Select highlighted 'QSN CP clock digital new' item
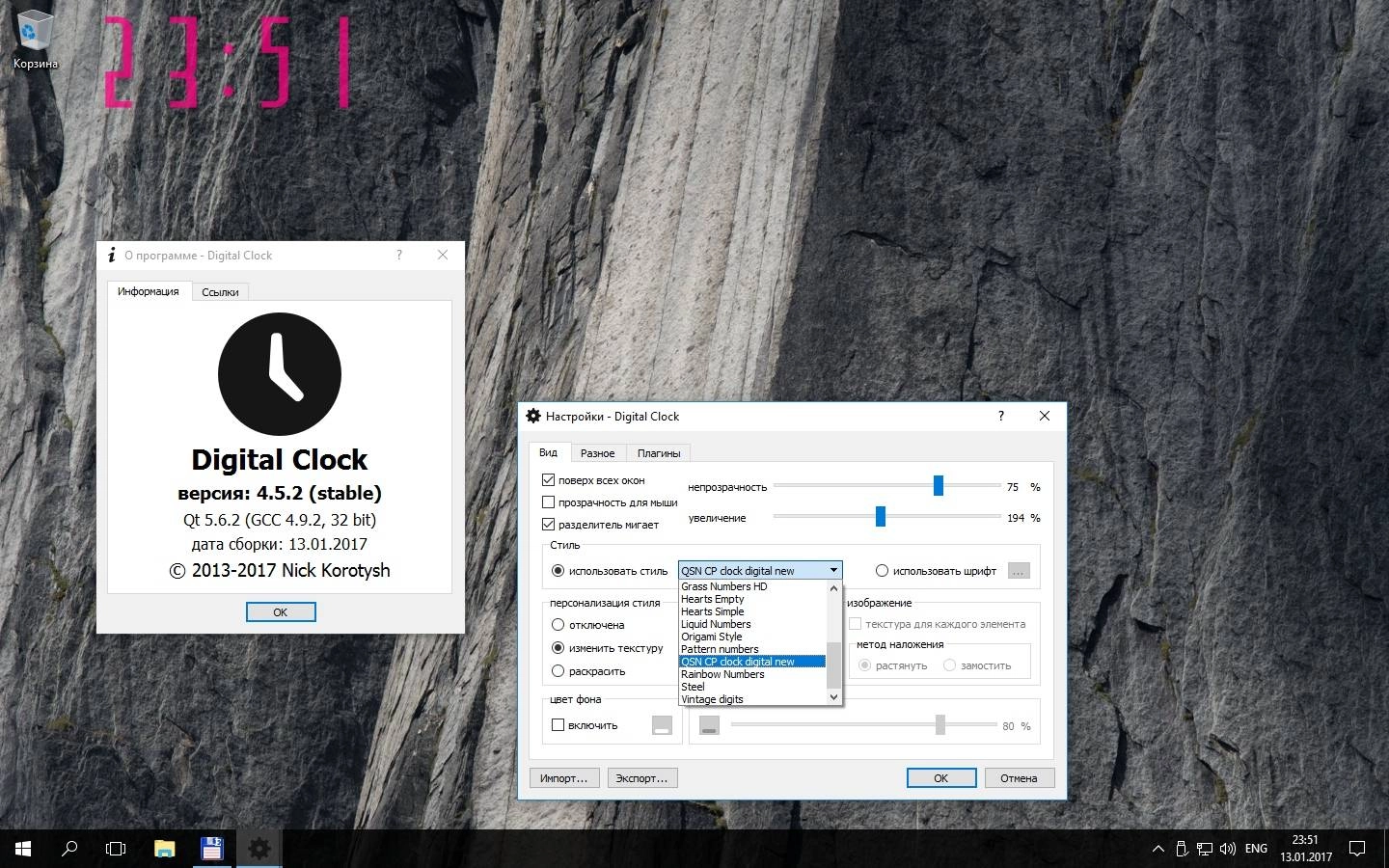Image resolution: width=1389 pixels, height=868 pixels. pyautogui.click(x=752, y=662)
